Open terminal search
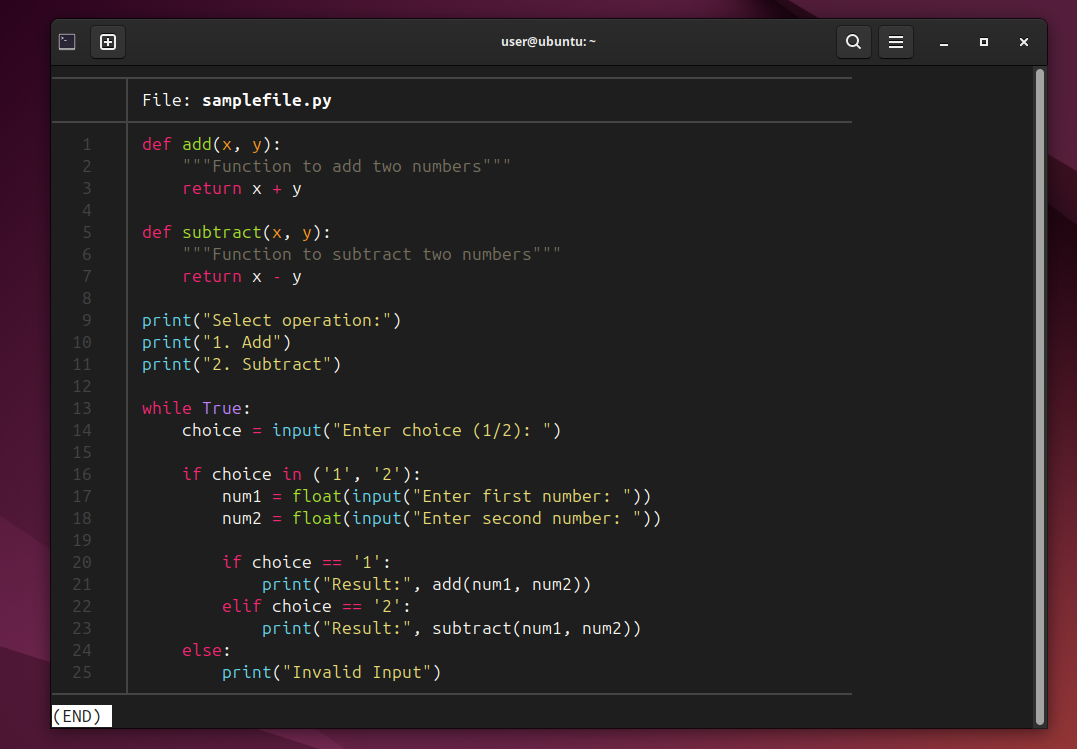The height and width of the screenshot is (749, 1077). click(x=854, y=42)
